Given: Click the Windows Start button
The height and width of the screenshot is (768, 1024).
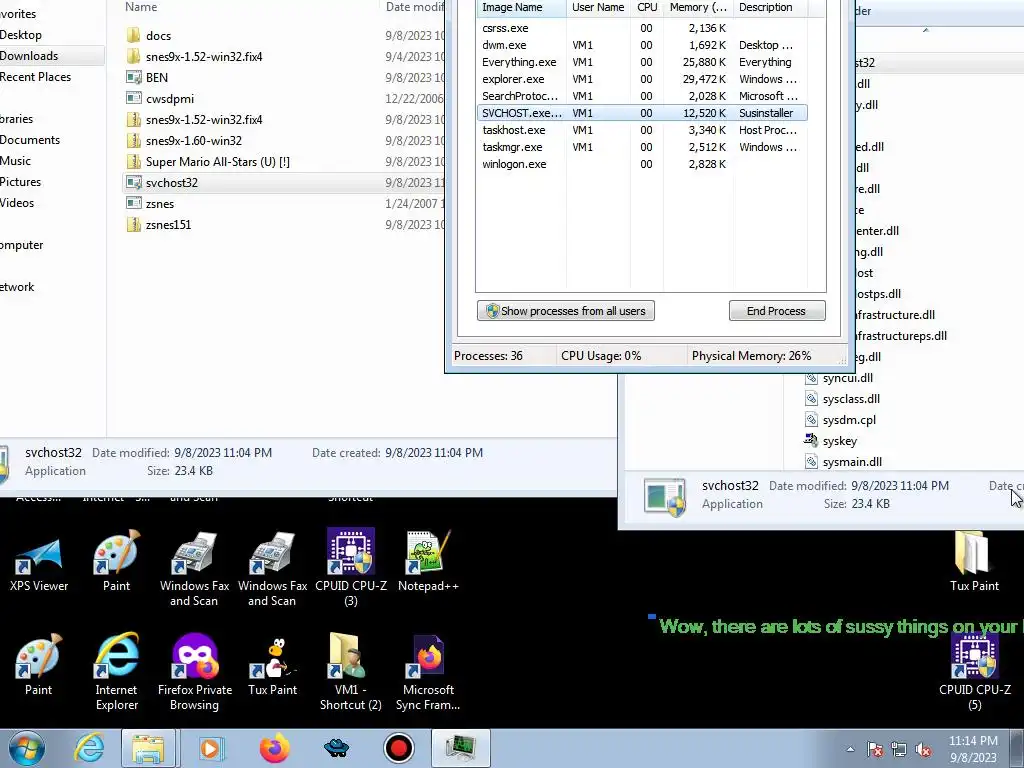Looking at the screenshot, I should tap(26, 748).
